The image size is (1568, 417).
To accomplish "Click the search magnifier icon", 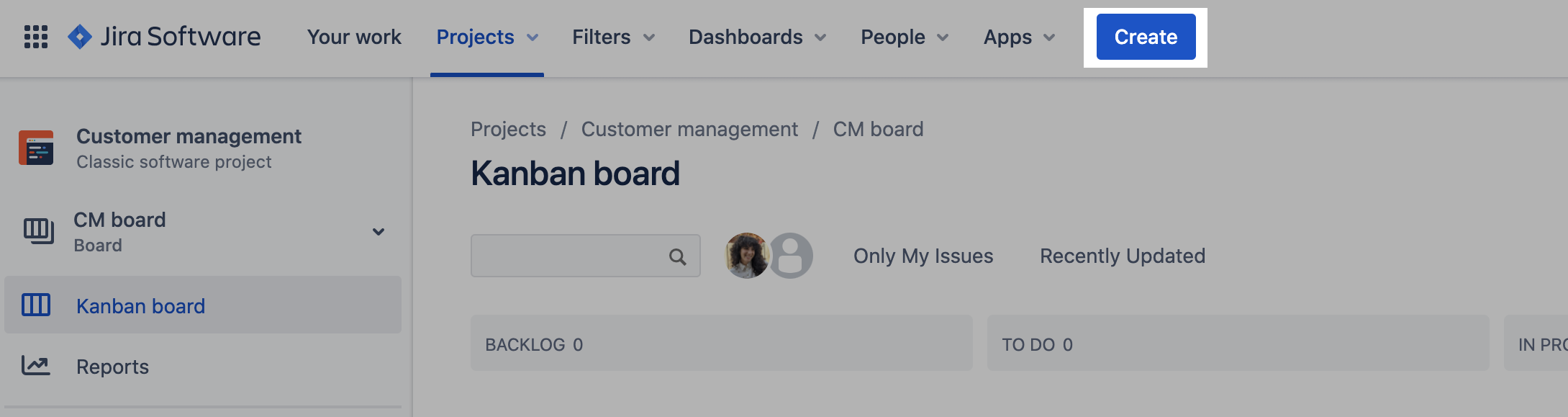I will tap(677, 256).
